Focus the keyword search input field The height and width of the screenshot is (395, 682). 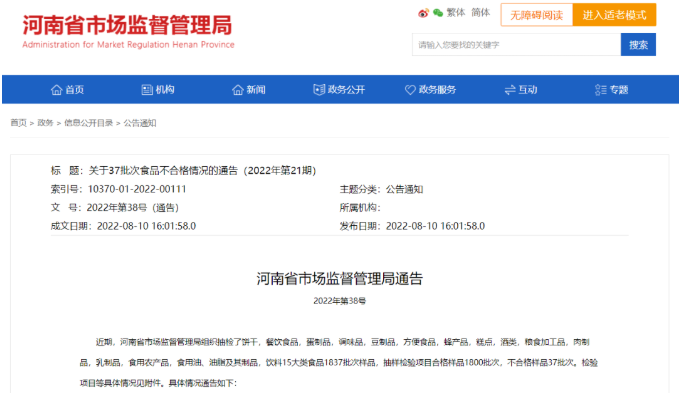[x=516, y=44]
